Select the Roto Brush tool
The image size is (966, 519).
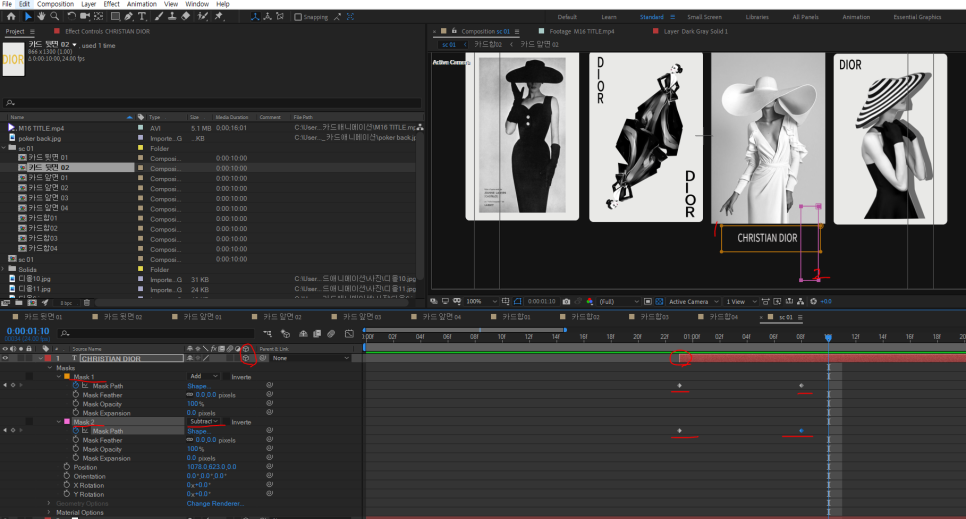pyautogui.click(x=203, y=17)
